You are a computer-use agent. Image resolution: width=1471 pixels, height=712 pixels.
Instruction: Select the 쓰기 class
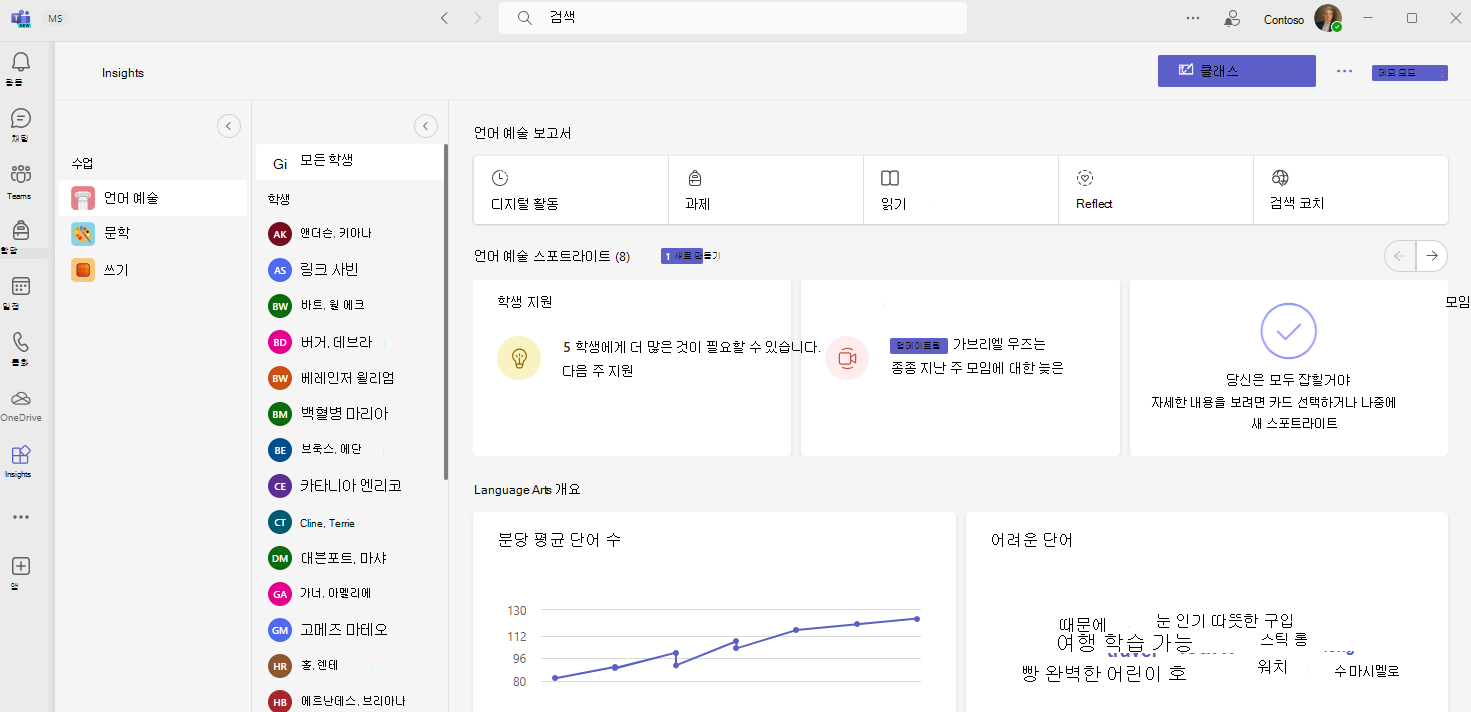coord(153,270)
